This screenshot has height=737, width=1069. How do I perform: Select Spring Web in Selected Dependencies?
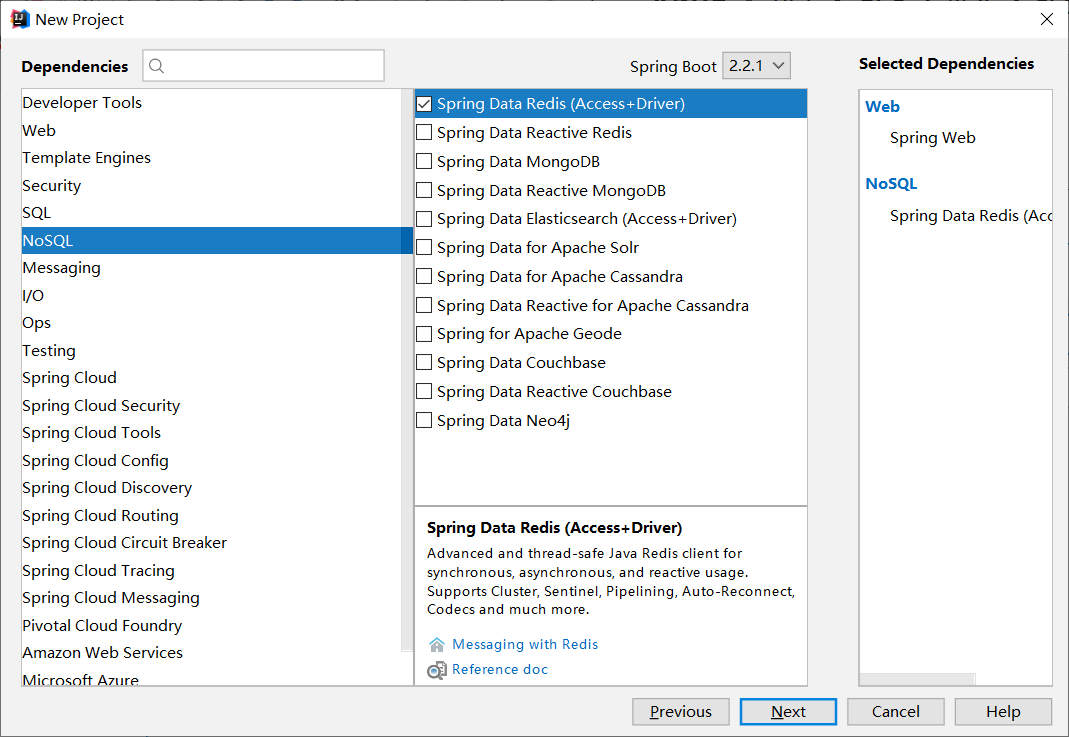click(932, 138)
